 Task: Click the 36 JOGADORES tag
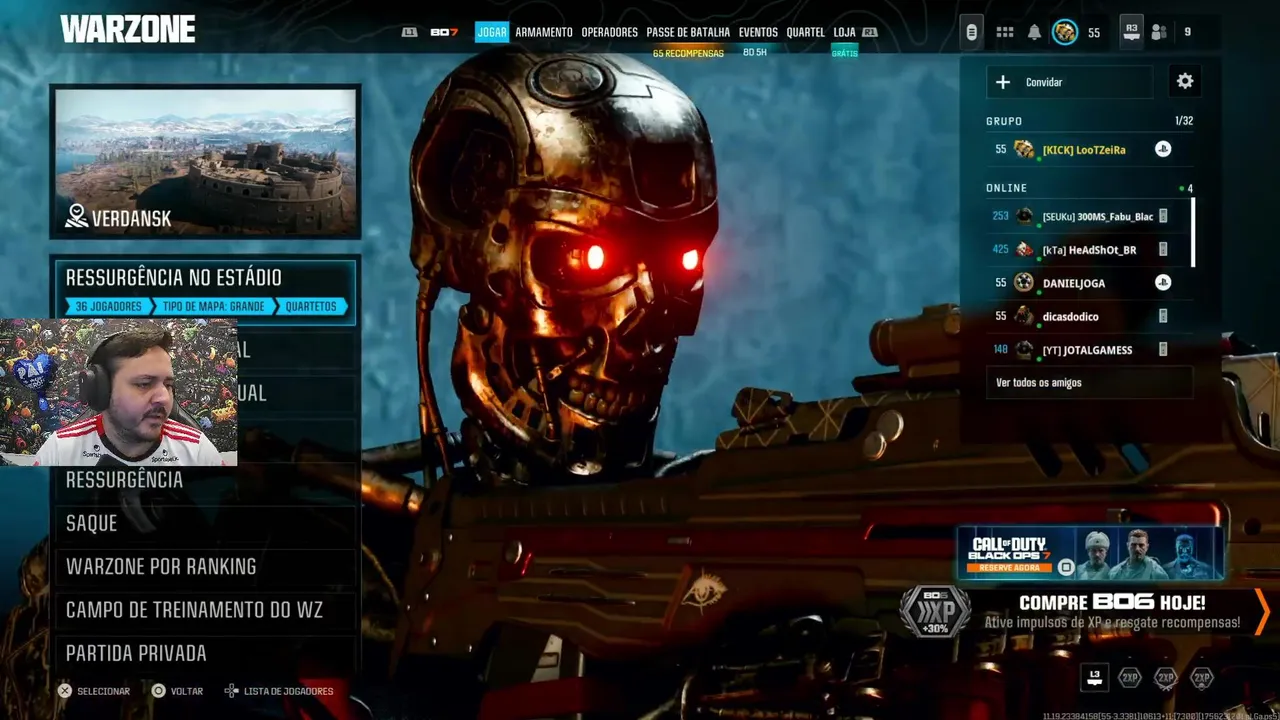(109, 307)
